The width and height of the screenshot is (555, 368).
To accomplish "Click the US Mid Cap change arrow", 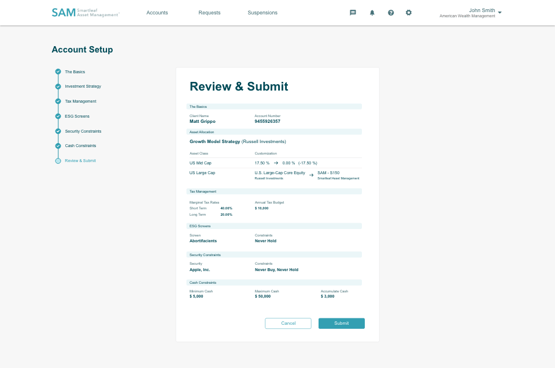I will point(276,163).
